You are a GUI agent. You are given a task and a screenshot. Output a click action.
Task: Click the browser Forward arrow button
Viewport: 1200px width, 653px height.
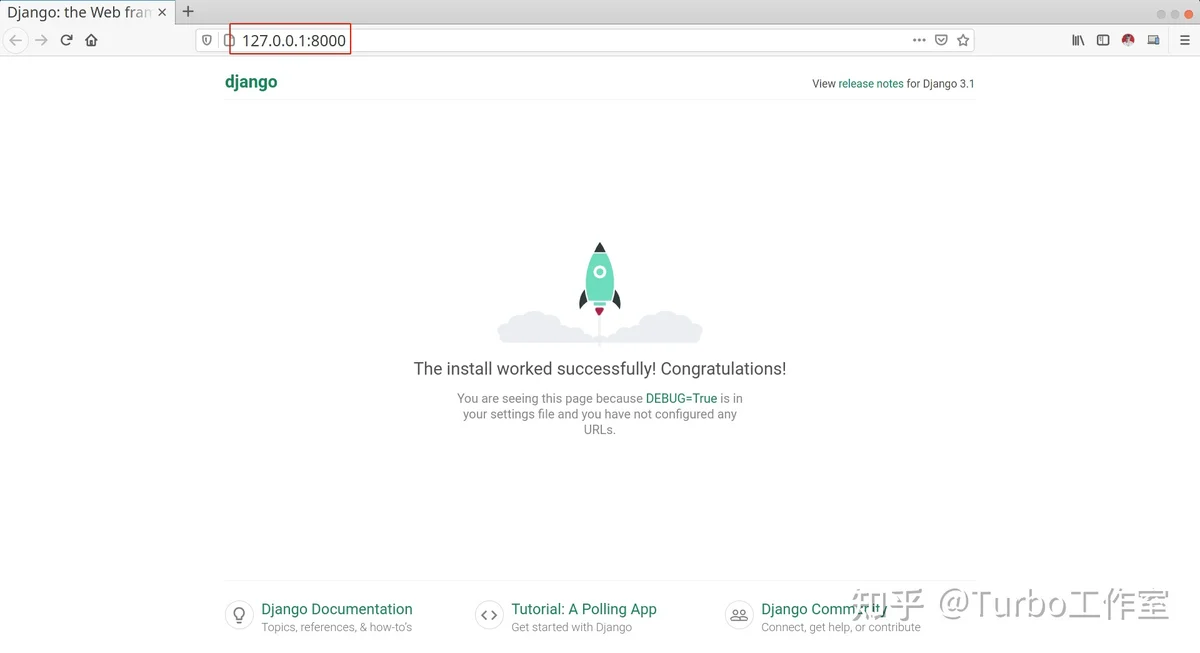coord(41,40)
